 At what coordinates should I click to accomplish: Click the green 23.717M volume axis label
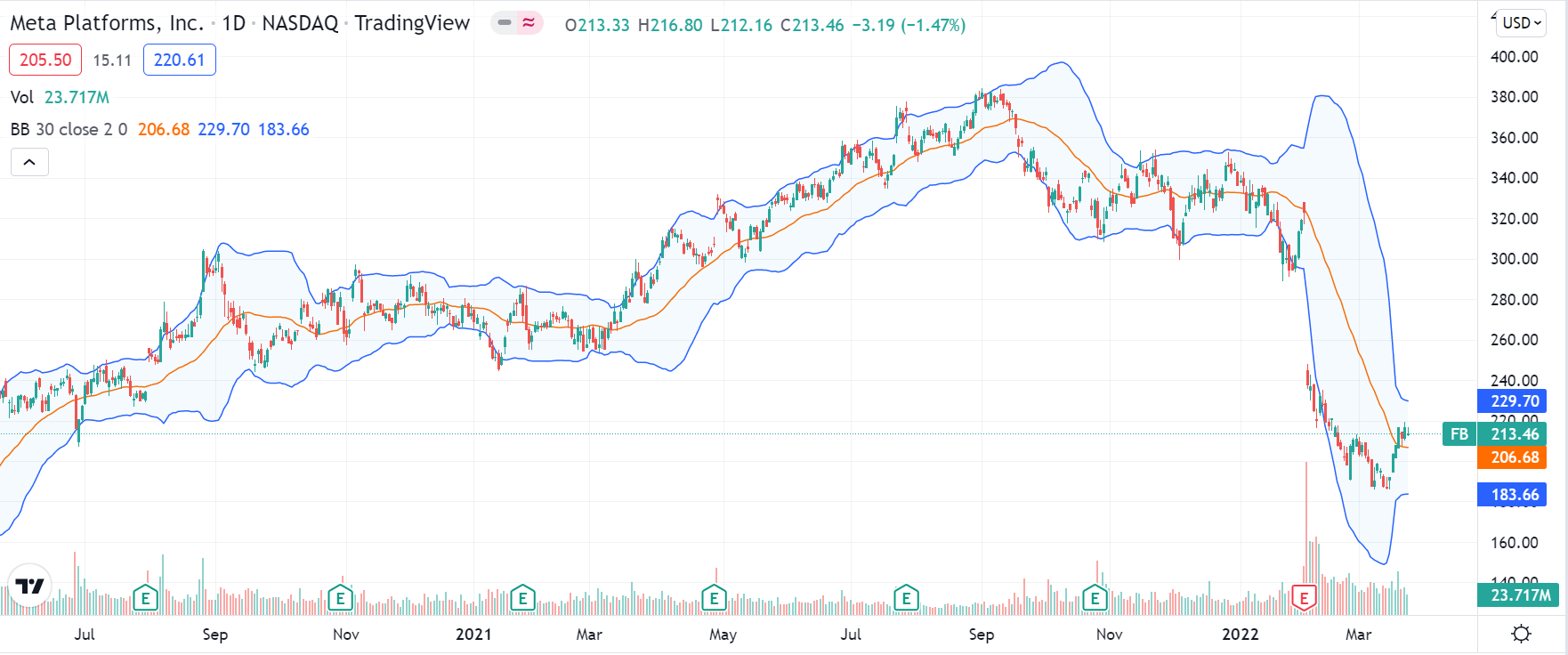pos(1518,594)
